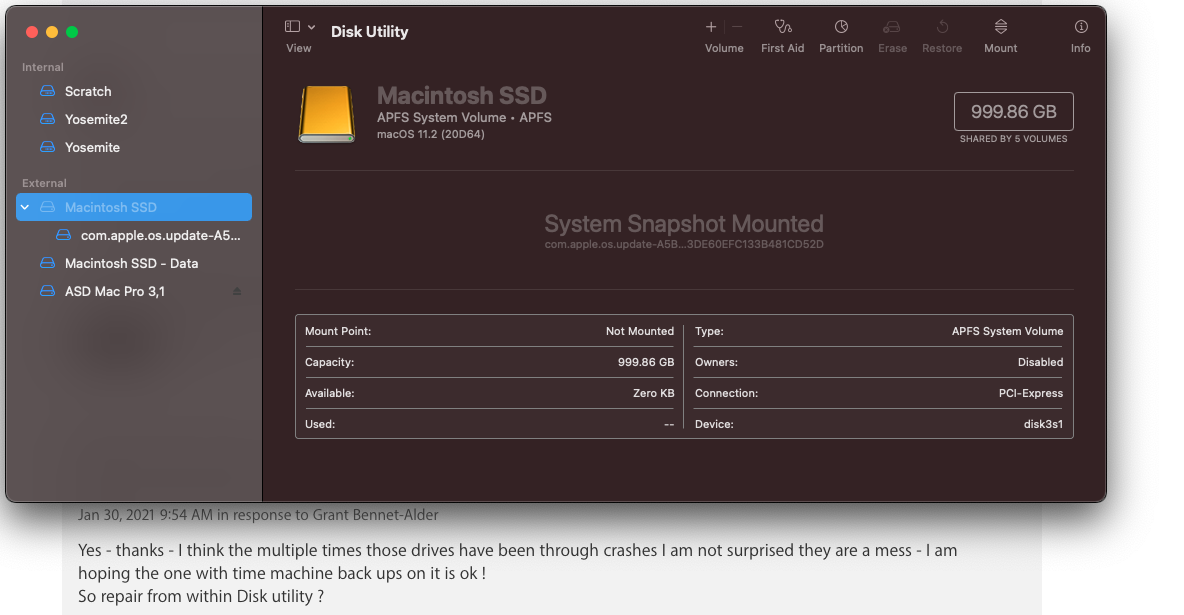
Task: Run First Aid stethoscope tool
Action: pos(783,26)
